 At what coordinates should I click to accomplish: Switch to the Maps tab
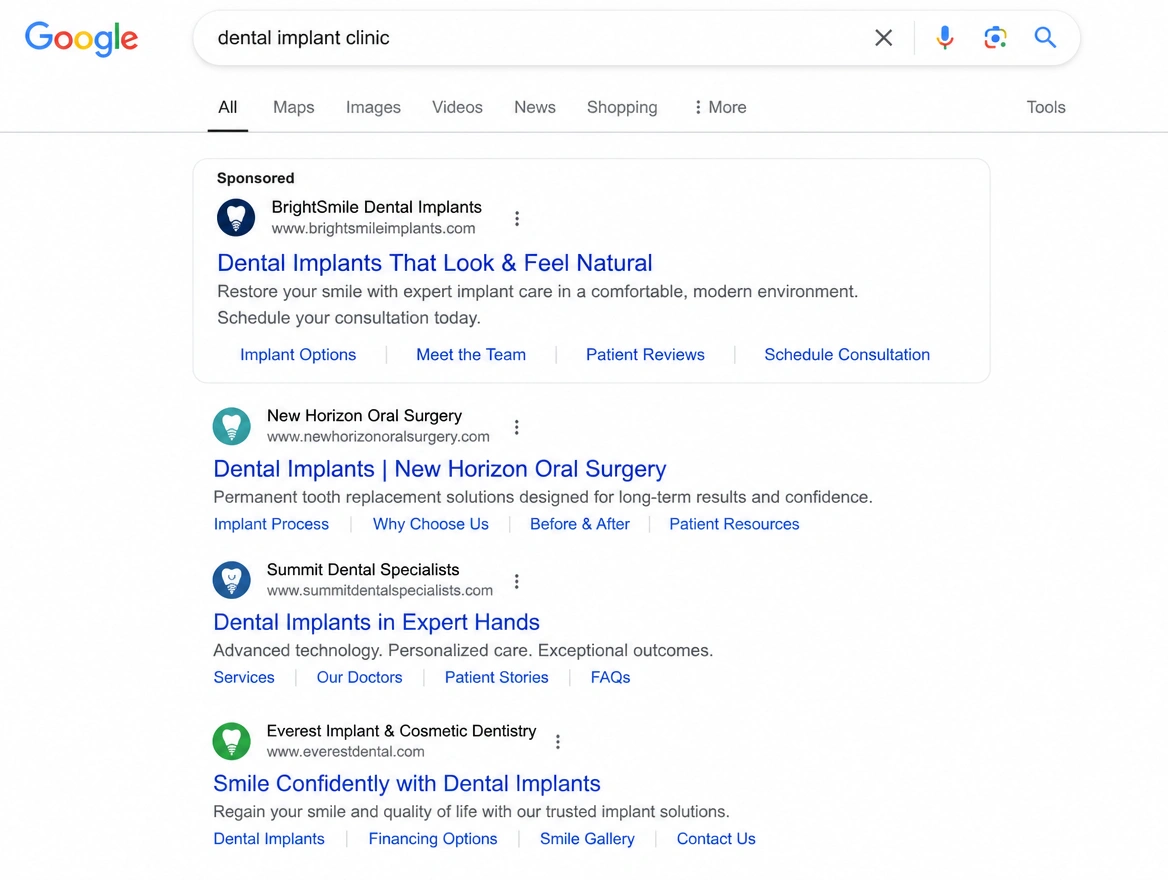[293, 107]
